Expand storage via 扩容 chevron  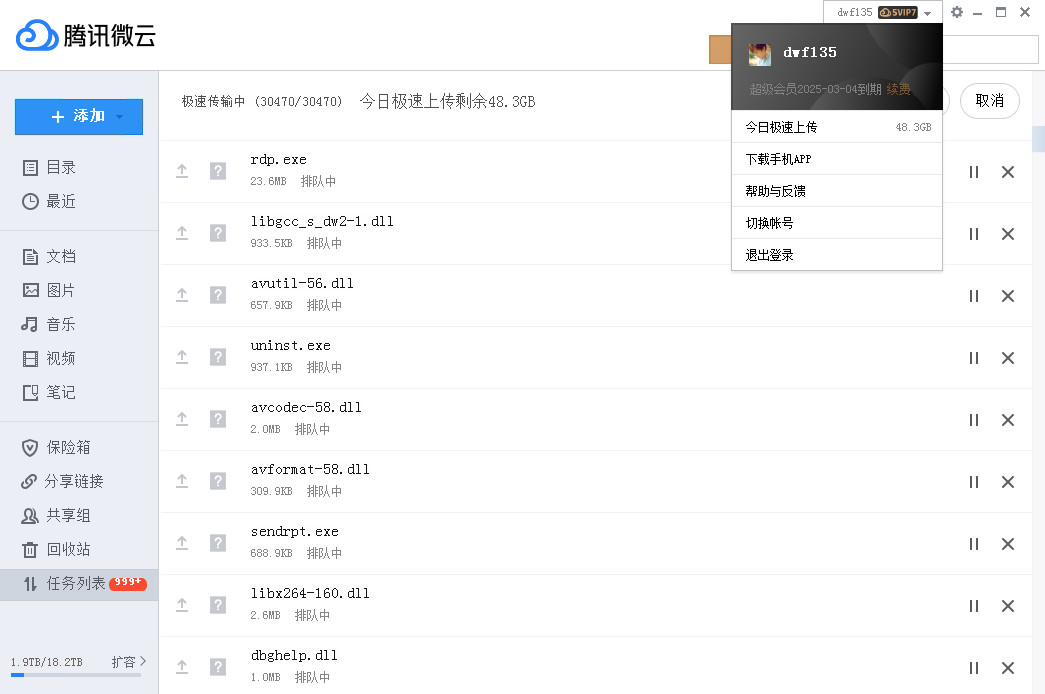[143, 661]
